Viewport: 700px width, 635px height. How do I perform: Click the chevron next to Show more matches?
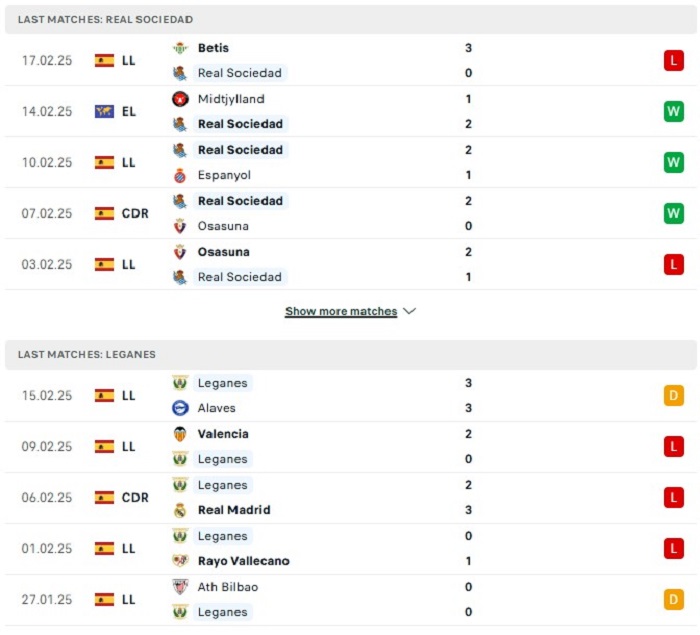tap(409, 311)
